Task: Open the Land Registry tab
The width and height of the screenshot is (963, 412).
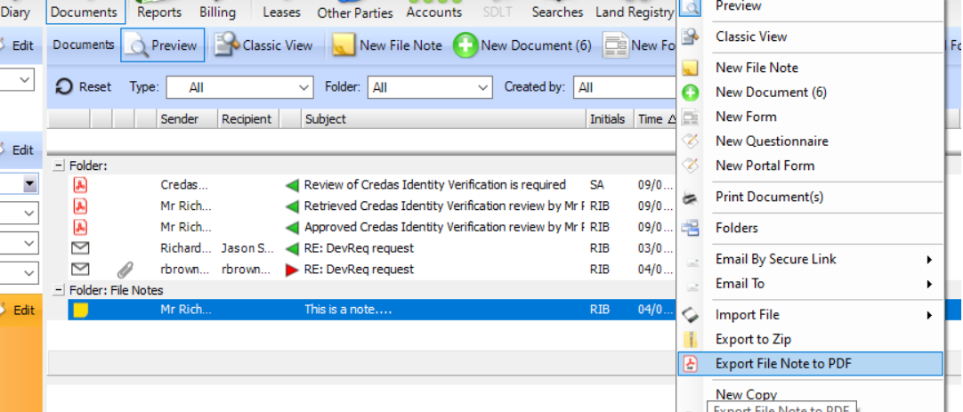Action: (x=634, y=12)
